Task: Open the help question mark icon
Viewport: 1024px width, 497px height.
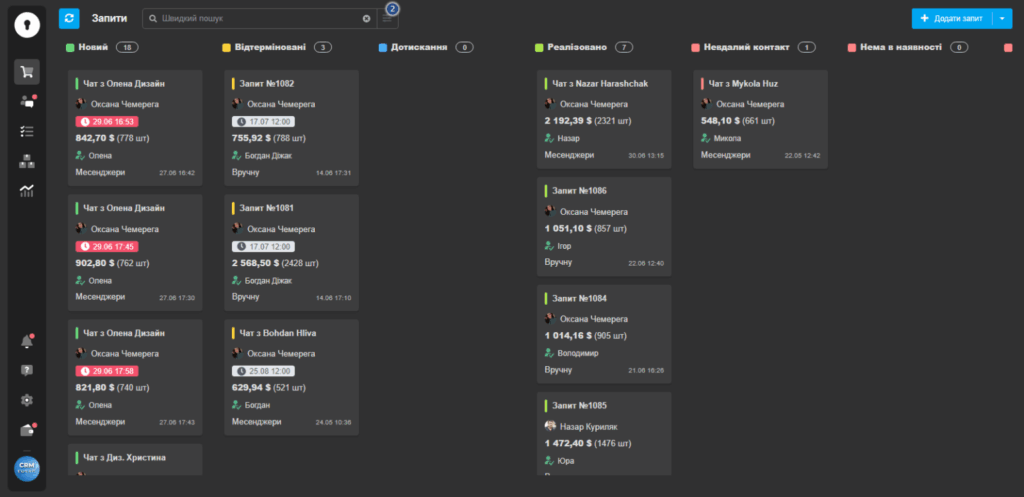Action: [x=27, y=371]
